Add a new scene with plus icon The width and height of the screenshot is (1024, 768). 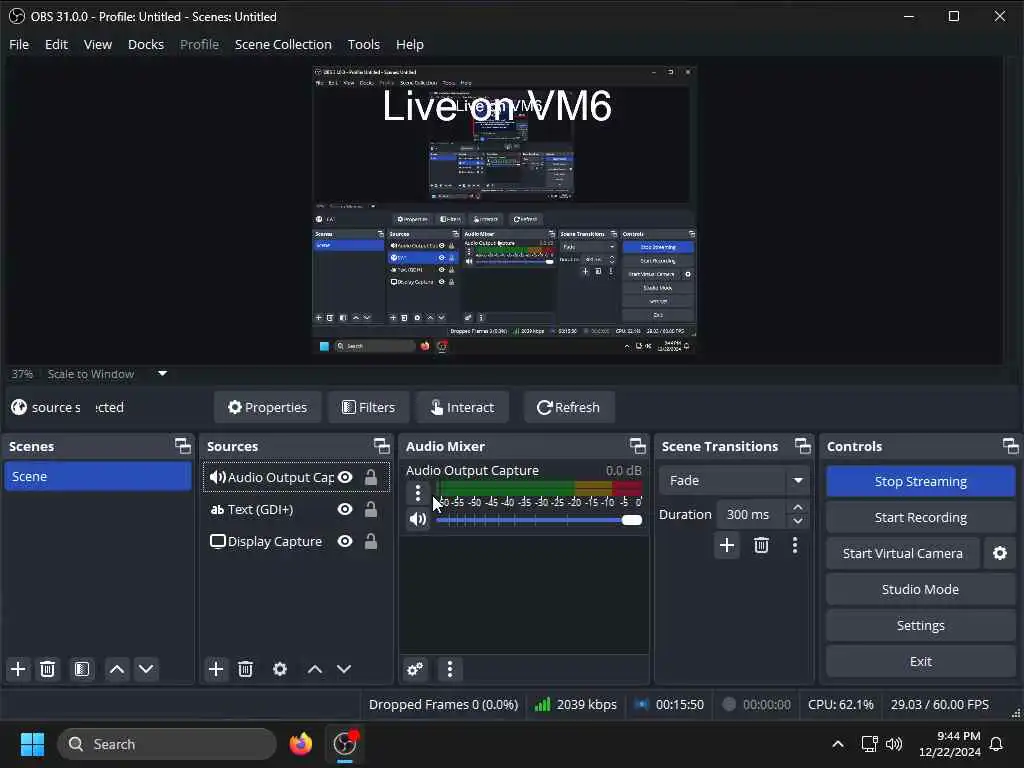coord(18,669)
